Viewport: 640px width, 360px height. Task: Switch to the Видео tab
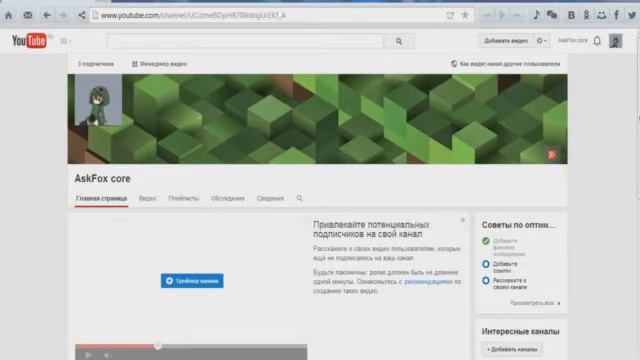(147, 198)
